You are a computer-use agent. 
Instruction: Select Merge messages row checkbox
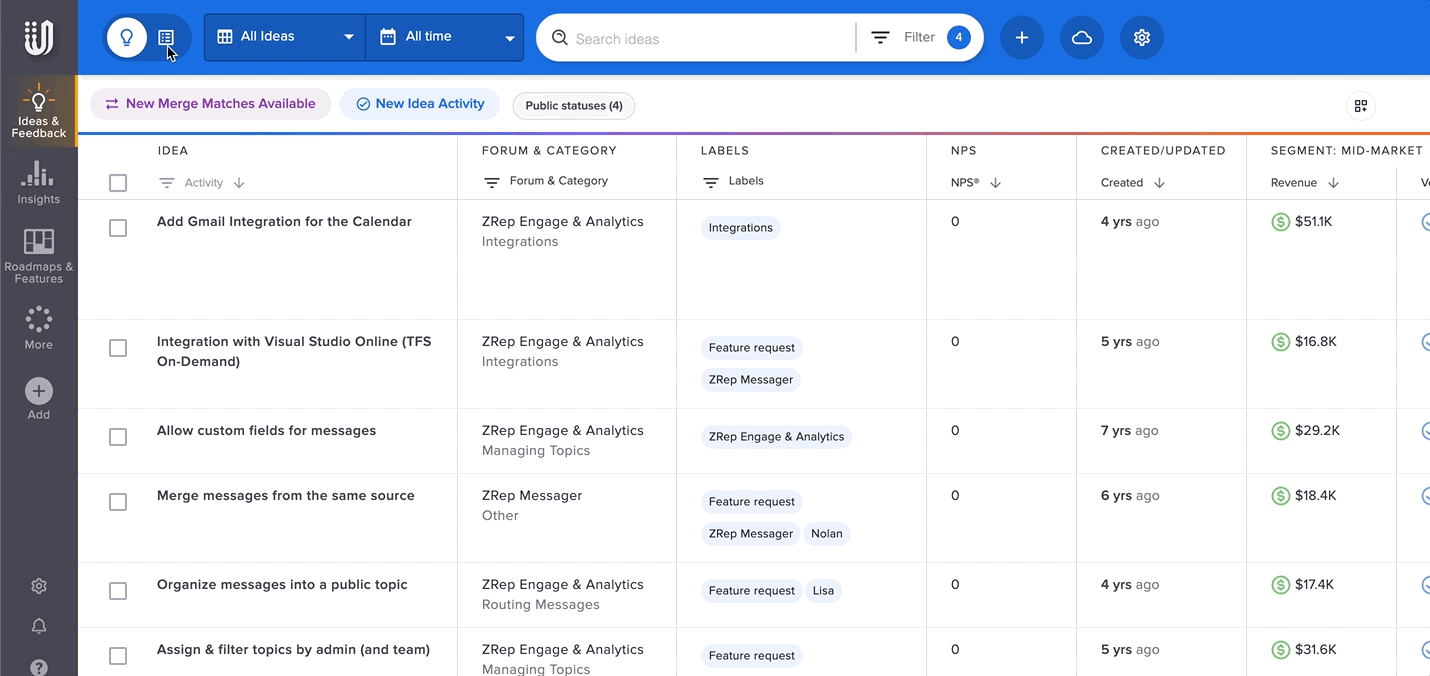point(118,502)
